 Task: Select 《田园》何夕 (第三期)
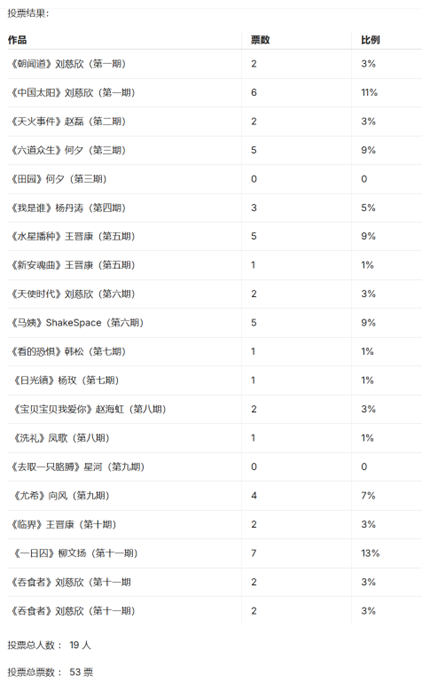click(x=59, y=179)
